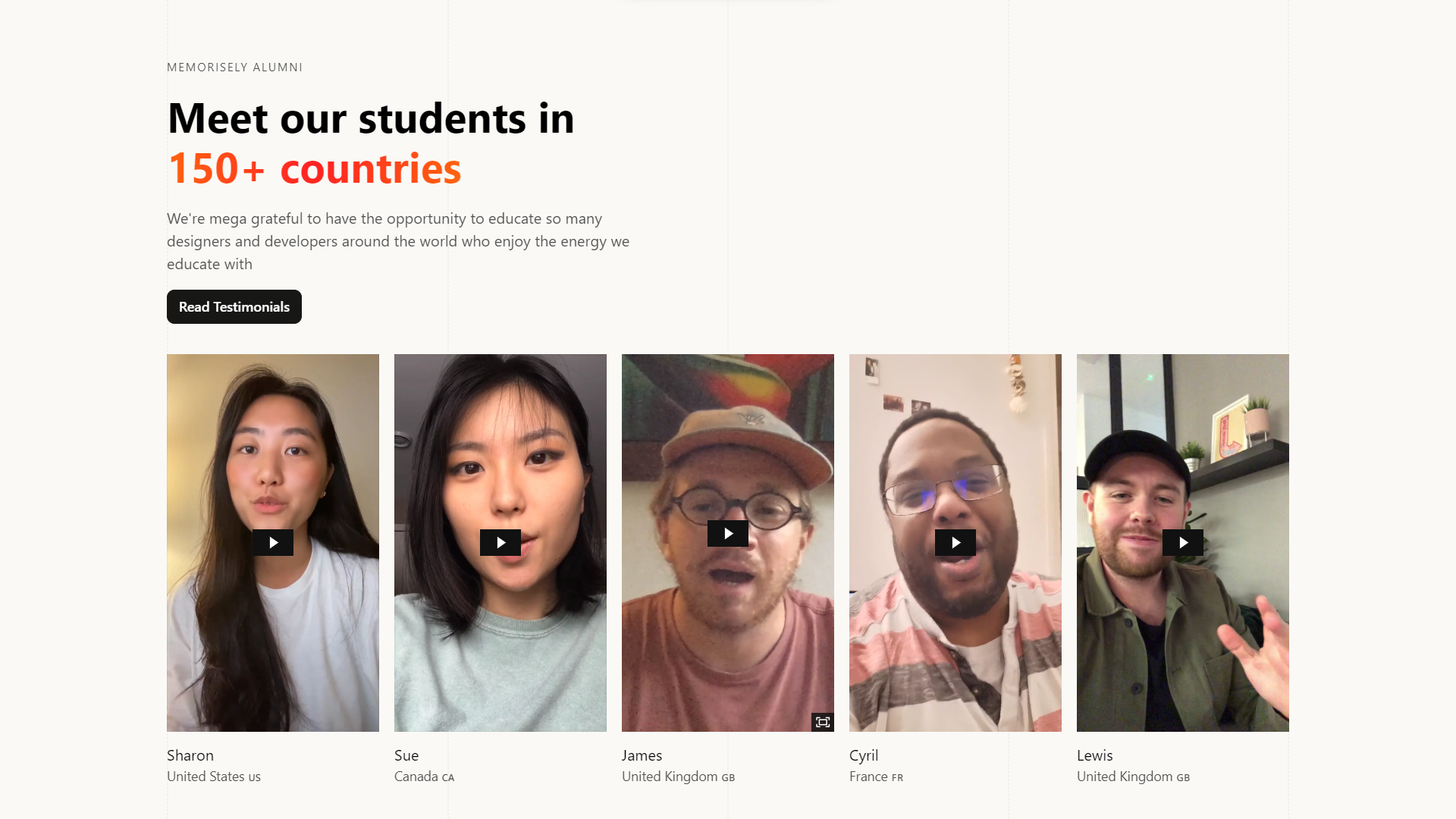The image size is (1456, 819).
Task: Click Sharon's name below her video
Action: (190, 755)
